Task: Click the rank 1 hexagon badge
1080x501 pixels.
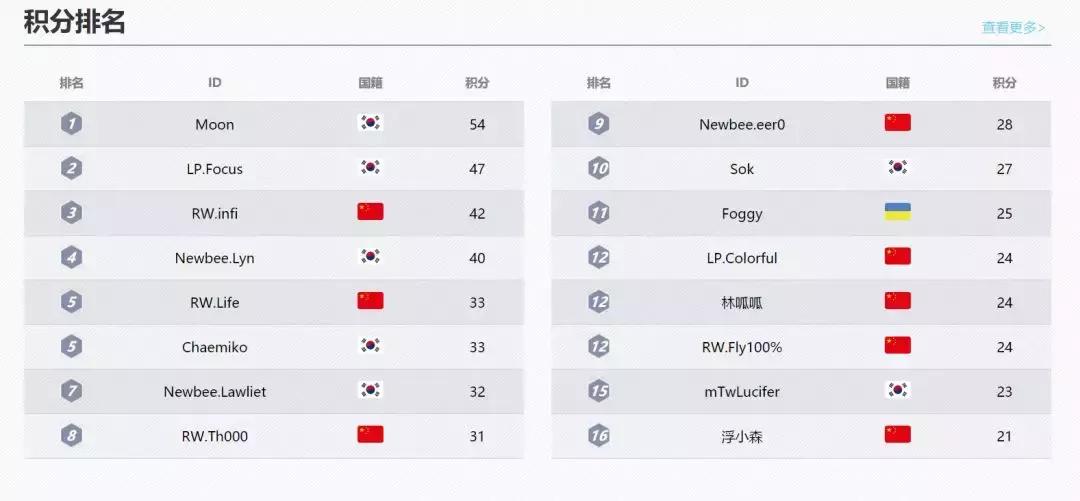Action: pos(71,124)
